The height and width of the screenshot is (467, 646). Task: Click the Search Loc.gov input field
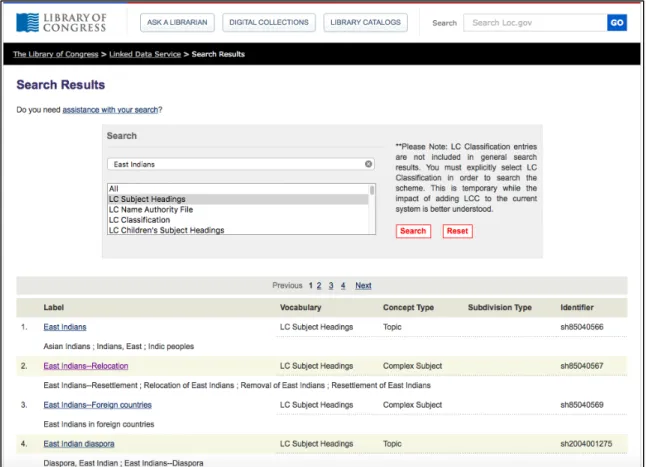pos(535,23)
